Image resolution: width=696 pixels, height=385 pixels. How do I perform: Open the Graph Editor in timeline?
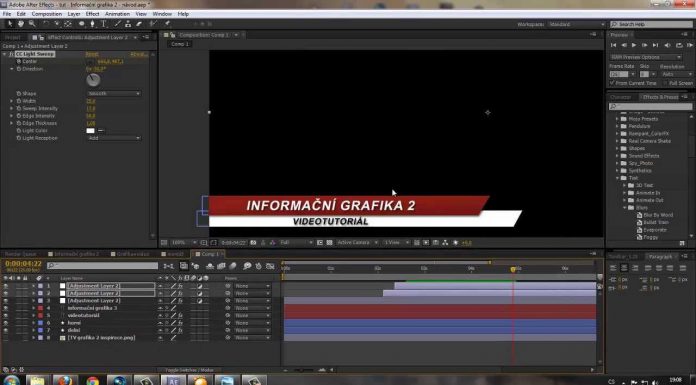pyautogui.click(x=270, y=266)
